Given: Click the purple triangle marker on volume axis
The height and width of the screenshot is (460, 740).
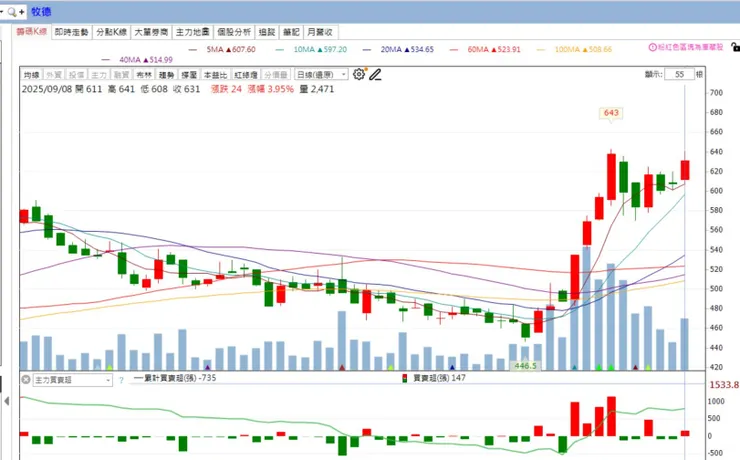Looking at the screenshot, I should (x=207, y=367).
